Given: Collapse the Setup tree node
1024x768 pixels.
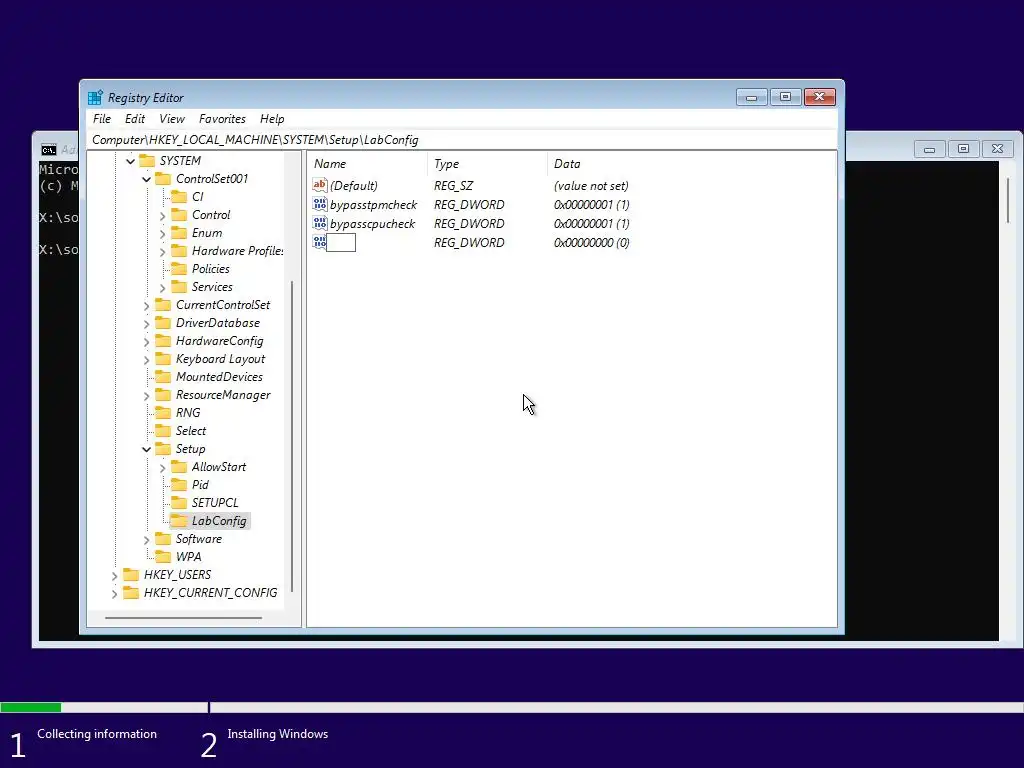Looking at the screenshot, I should tap(146, 449).
